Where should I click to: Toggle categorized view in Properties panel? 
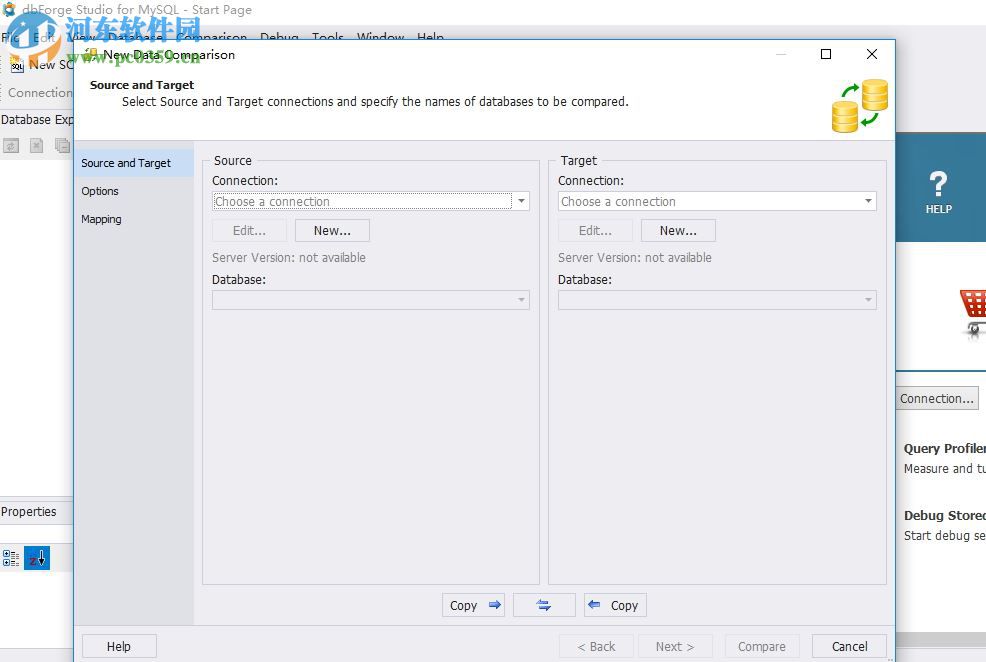(x=10, y=558)
